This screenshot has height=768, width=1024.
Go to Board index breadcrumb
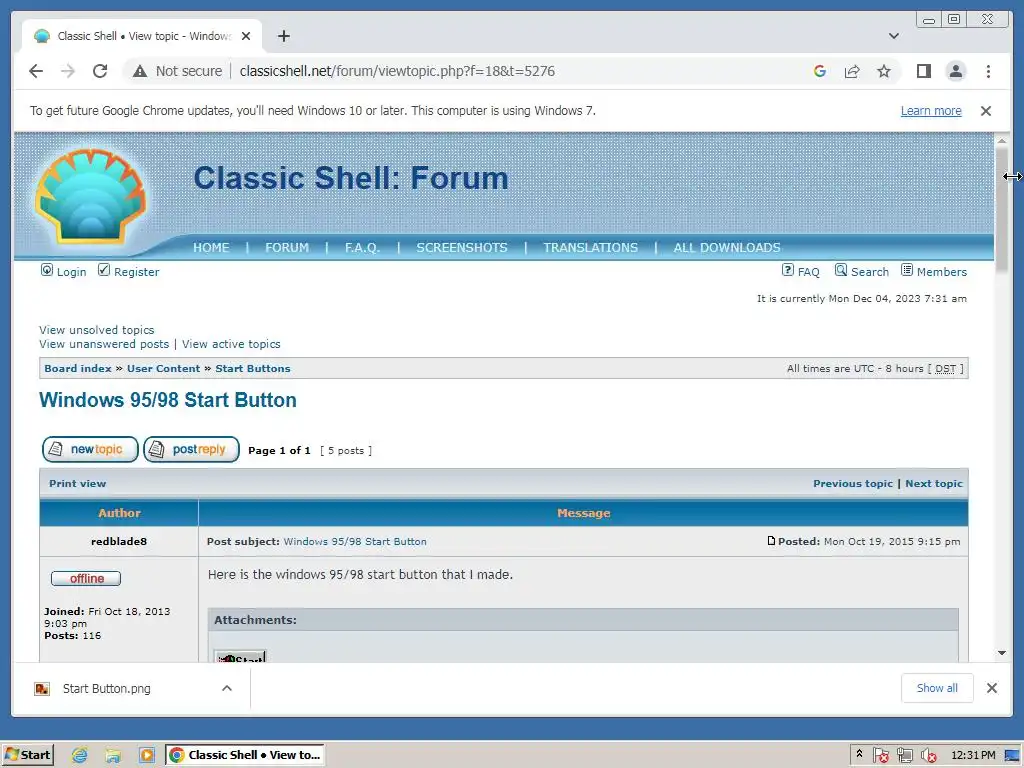tap(78, 368)
